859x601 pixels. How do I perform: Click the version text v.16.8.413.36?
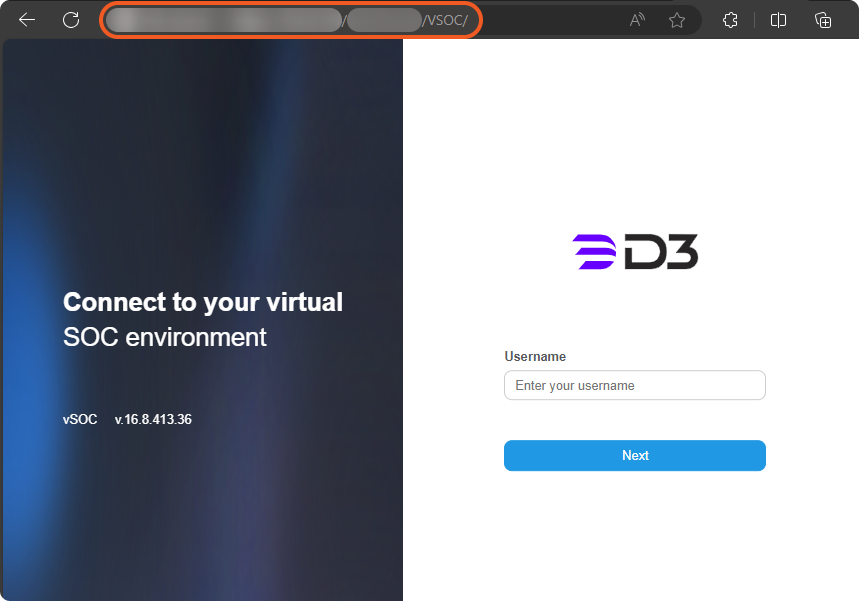153,420
